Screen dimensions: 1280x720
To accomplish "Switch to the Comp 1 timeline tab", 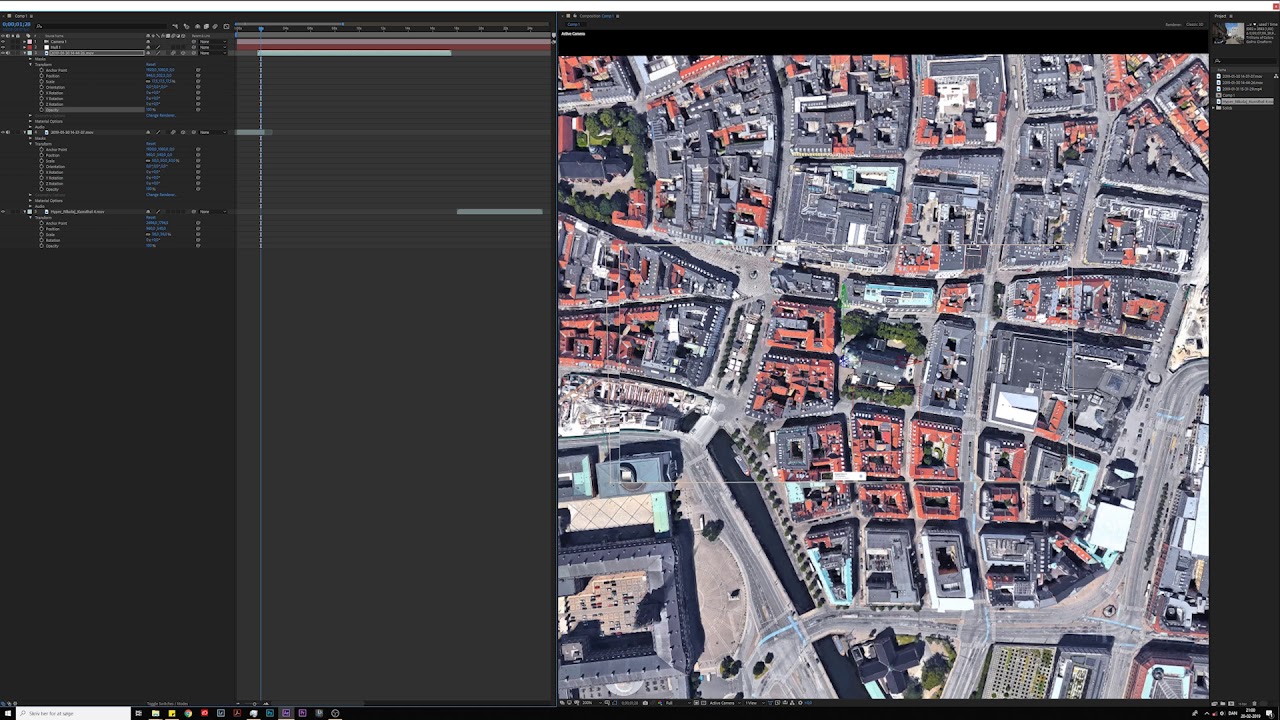I will coord(20,16).
